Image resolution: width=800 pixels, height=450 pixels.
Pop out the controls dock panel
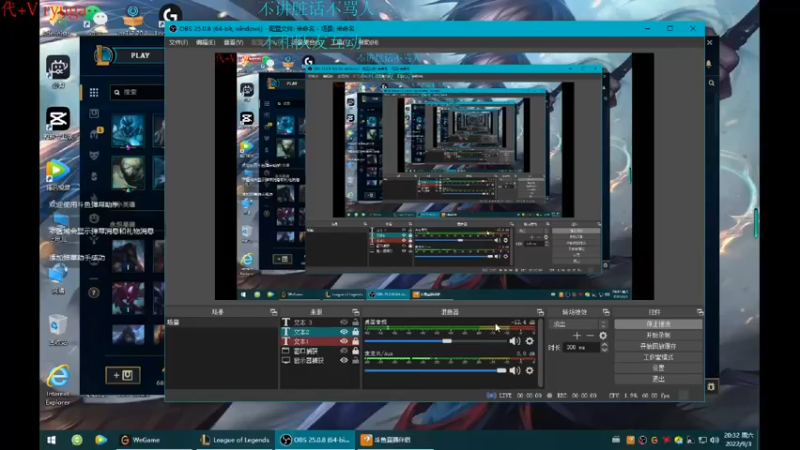(x=700, y=312)
